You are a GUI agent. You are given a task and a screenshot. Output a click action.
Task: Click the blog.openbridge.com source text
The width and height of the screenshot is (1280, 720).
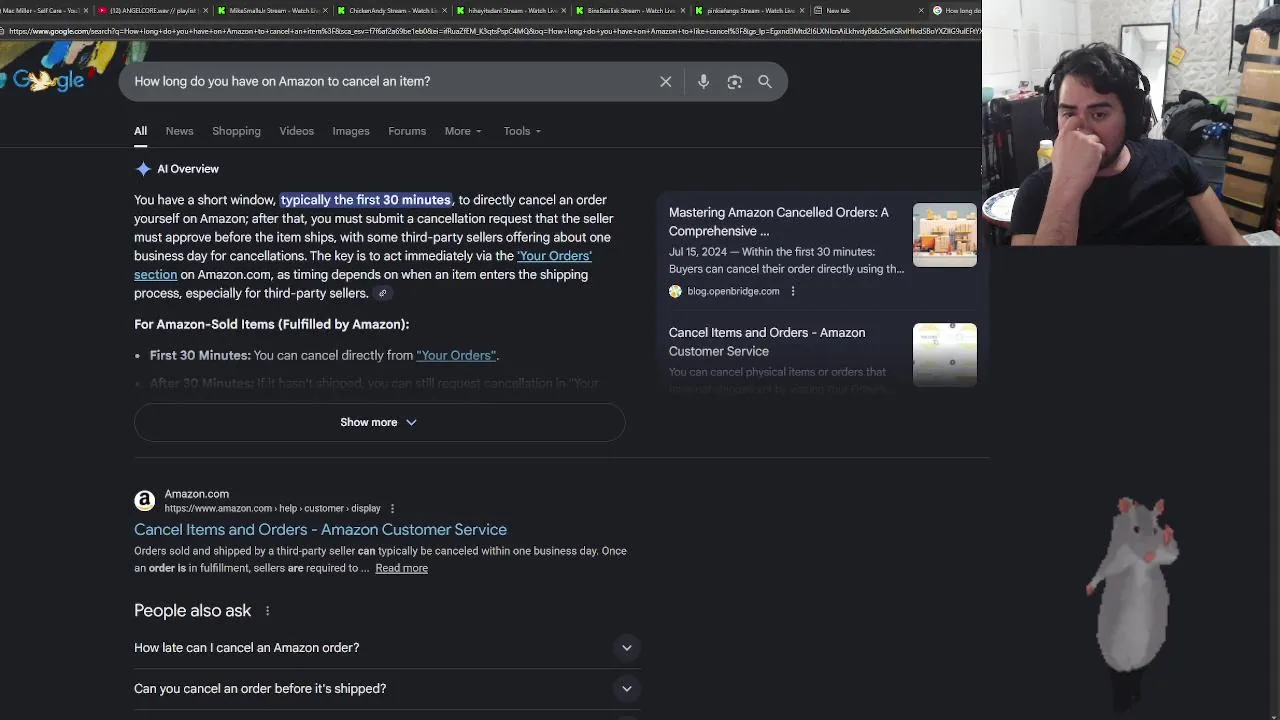click(x=733, y=292)
